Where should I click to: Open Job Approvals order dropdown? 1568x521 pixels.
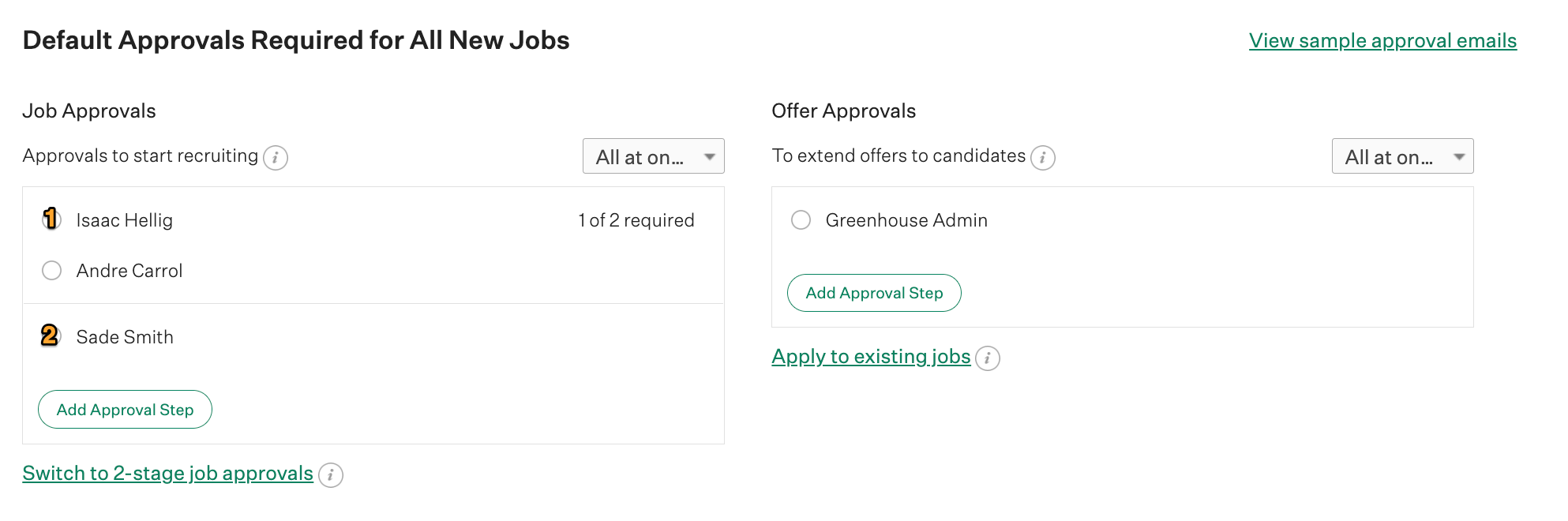[652, 157]
